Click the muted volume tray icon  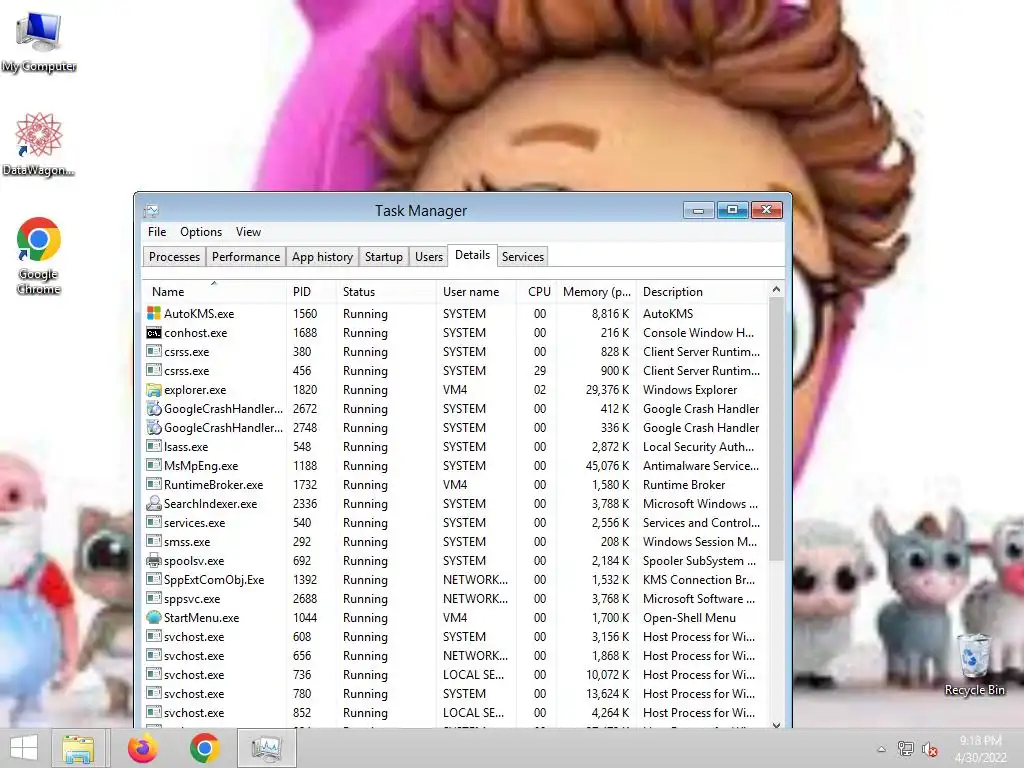tap(929, 749)
